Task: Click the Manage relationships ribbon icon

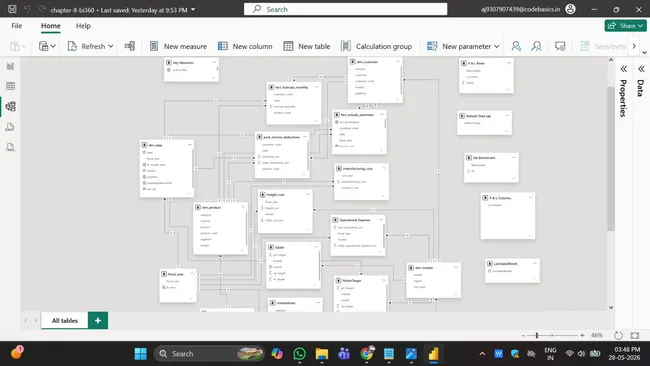Action: click(130, 46)
